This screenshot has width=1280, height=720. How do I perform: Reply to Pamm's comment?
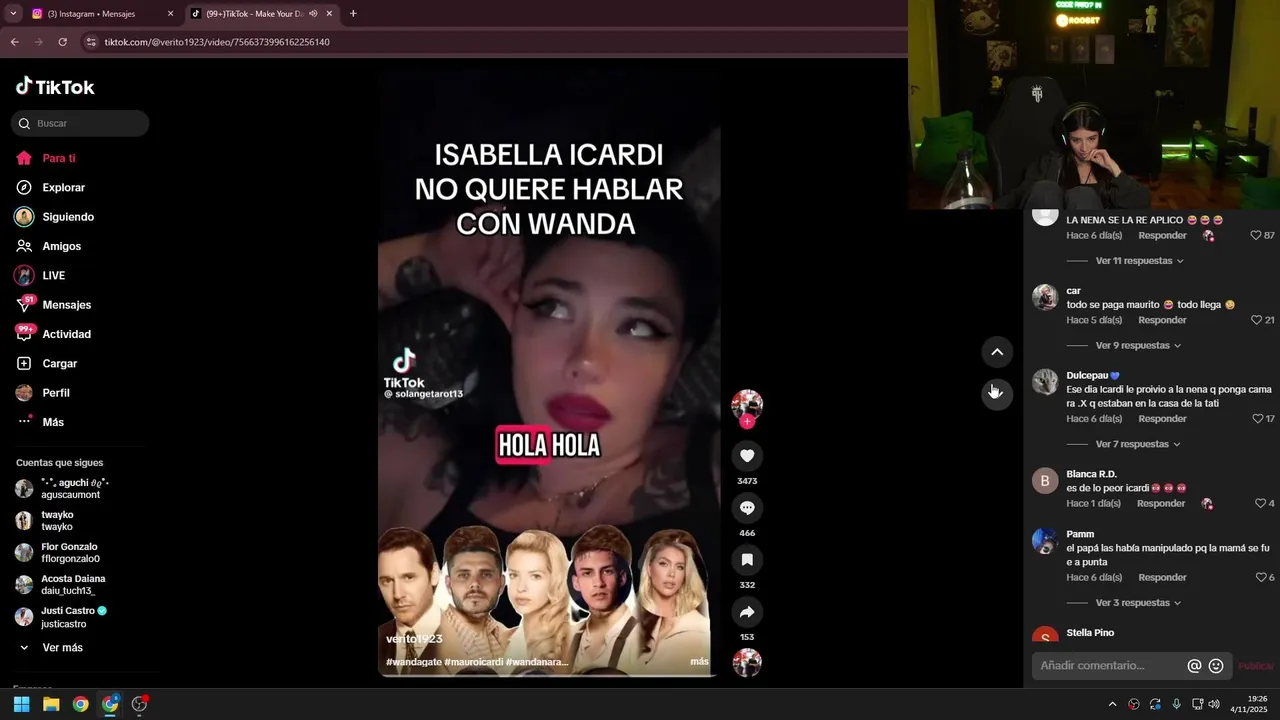(x=1162, y=578)
